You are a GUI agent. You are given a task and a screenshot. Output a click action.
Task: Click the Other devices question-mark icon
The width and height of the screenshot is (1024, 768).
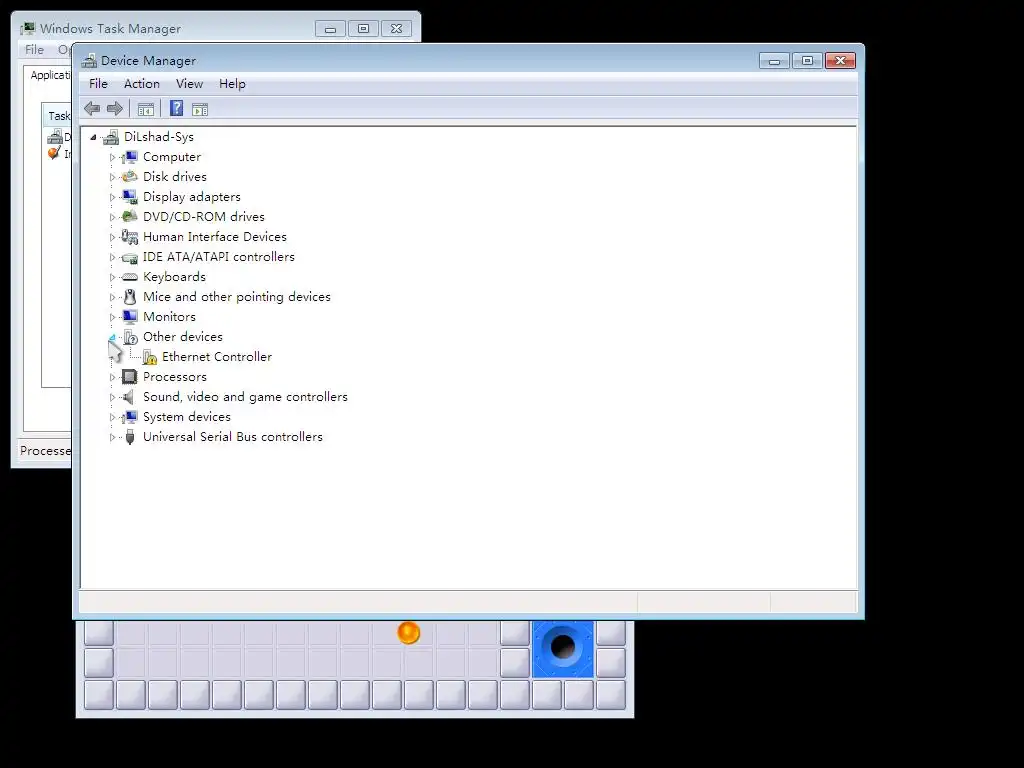pos(131,337)
